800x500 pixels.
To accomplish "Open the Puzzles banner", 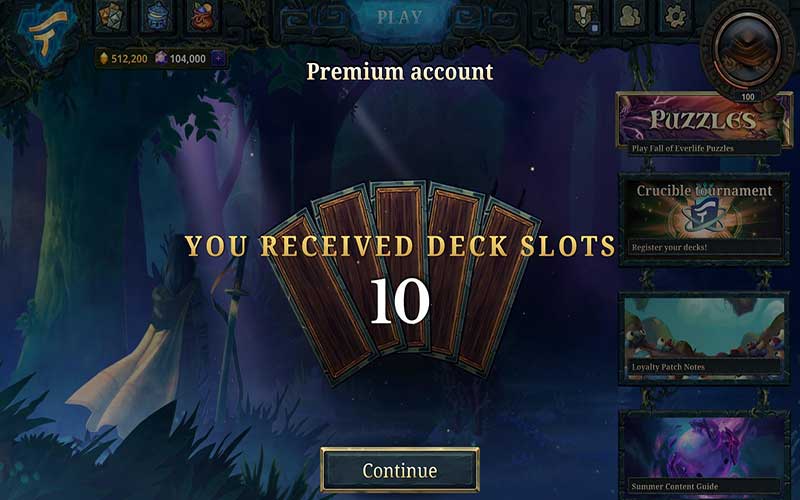I will [704, 124].
